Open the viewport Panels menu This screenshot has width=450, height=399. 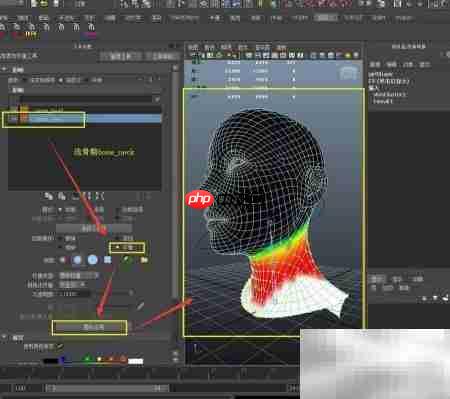[281, 47]
